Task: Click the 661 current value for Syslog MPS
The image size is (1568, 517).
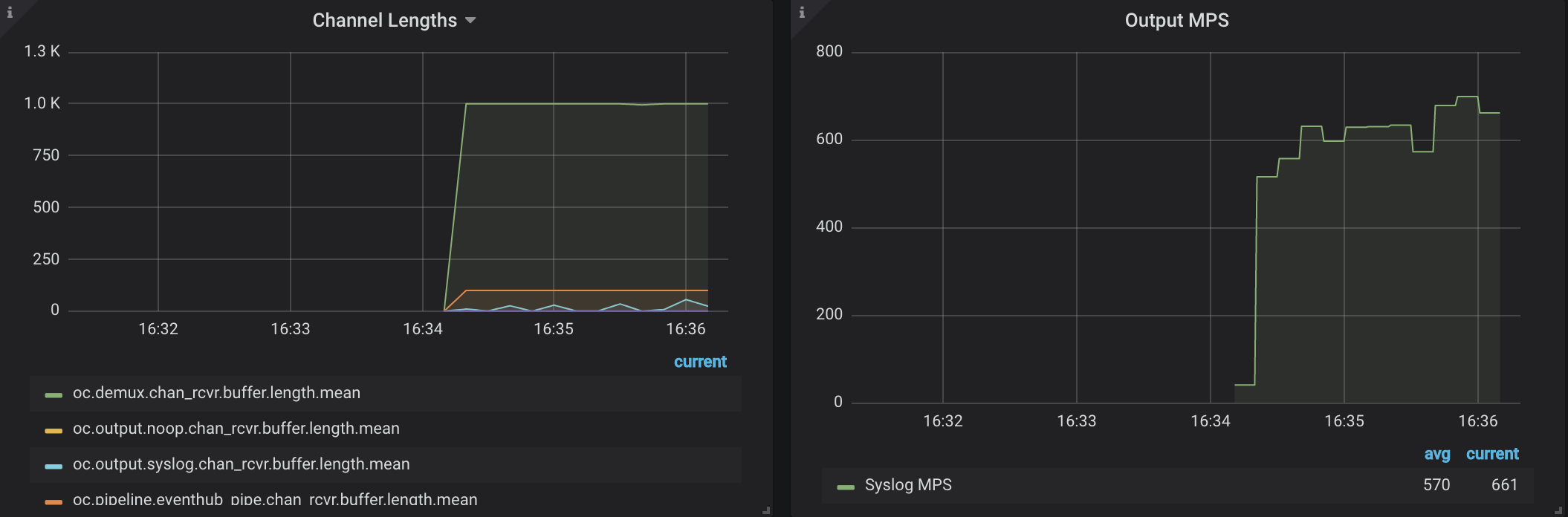Action: coord(1504,485)
